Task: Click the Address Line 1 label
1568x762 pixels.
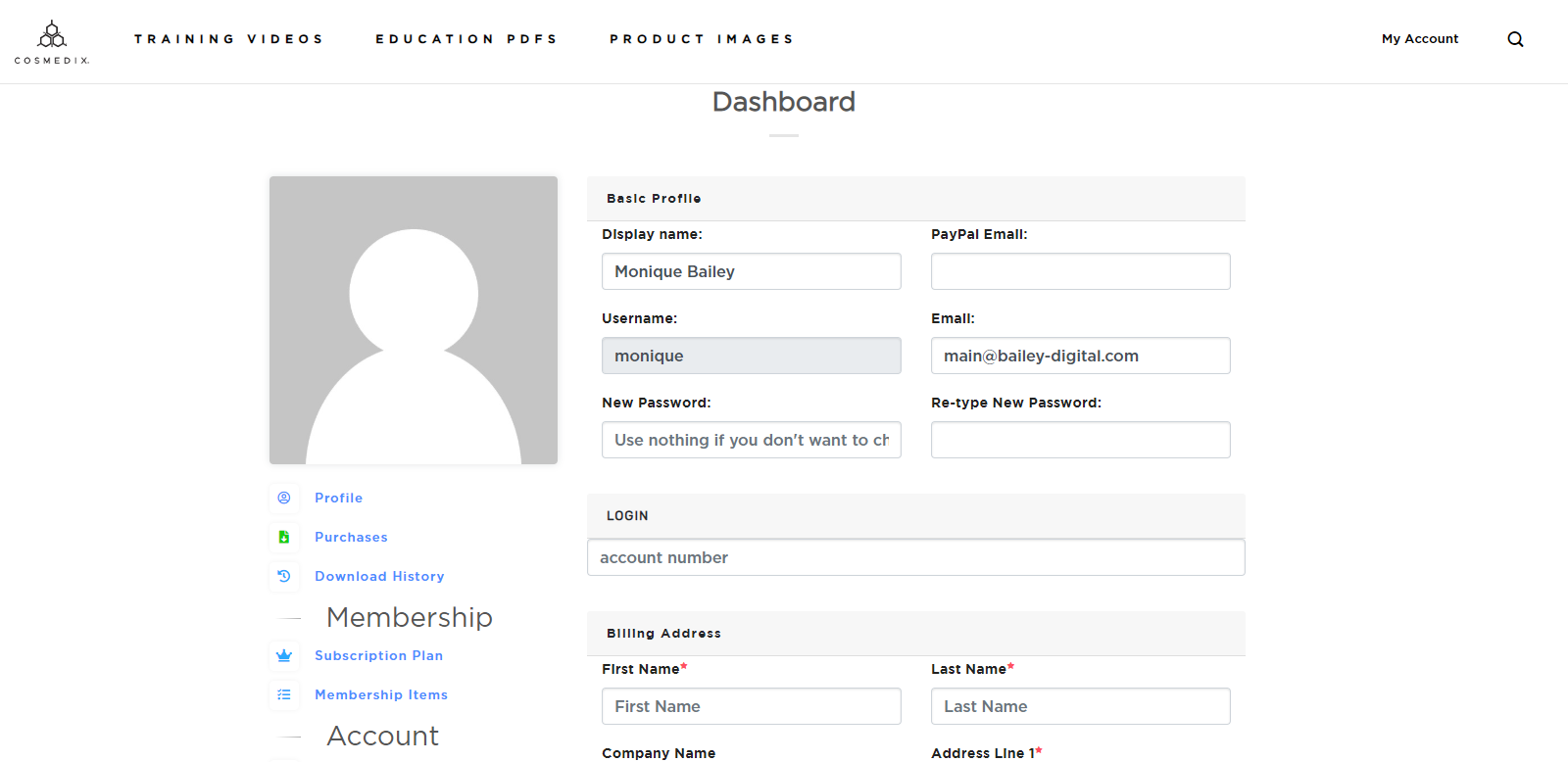Action: [986, 753]
